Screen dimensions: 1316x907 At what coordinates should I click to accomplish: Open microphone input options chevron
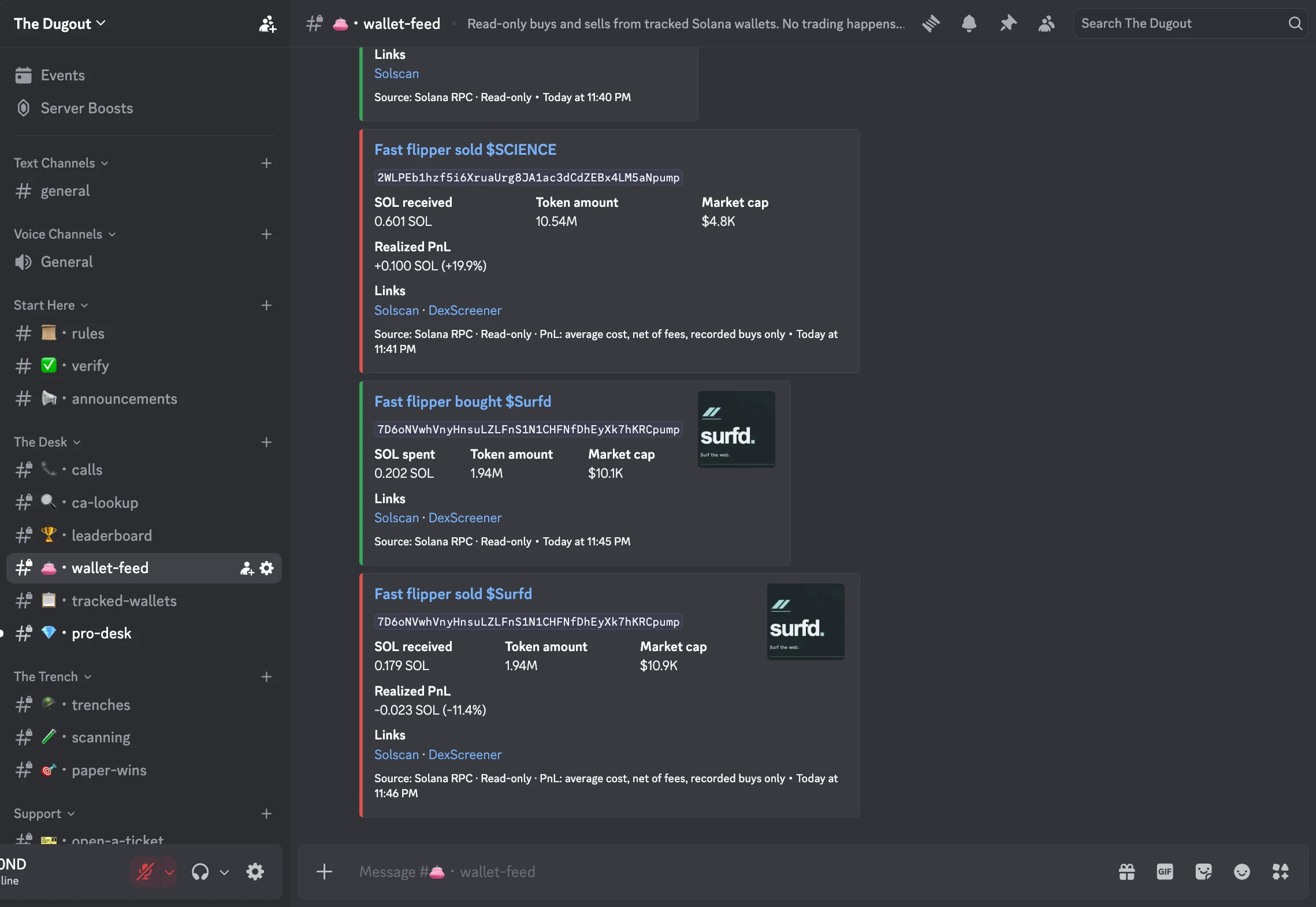(x=169, y=872)
